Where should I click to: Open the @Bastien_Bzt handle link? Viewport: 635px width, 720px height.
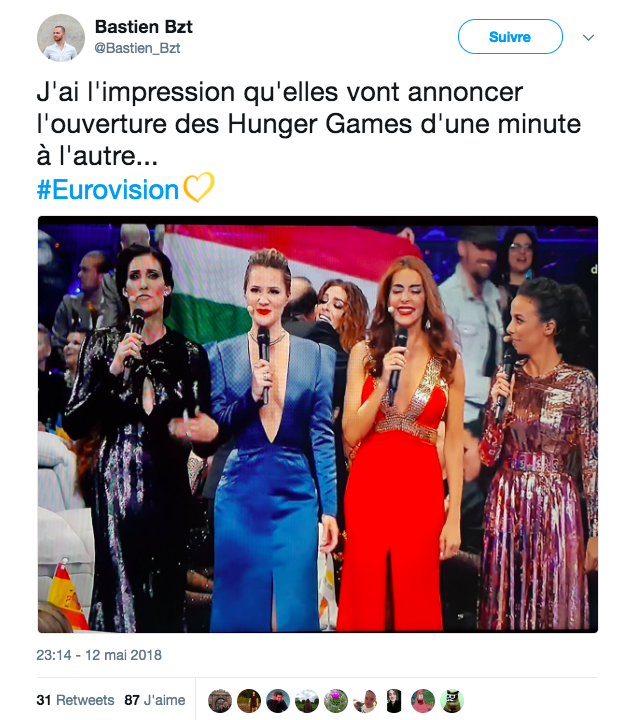pos(137,48)
